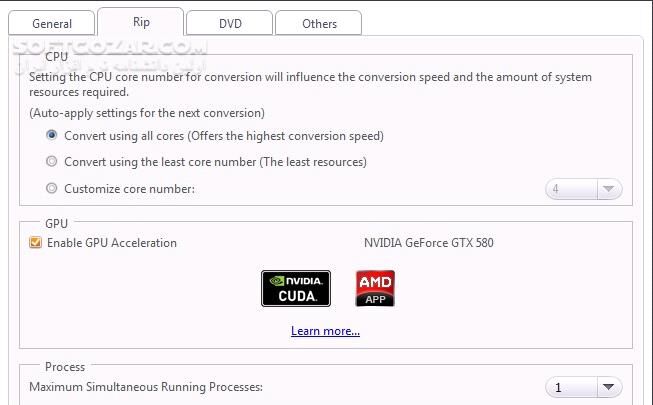This screenshot has width=653, height=405.
Task: Click the Maximum Simultaneous Running Processes label
Action: point(146,386)
